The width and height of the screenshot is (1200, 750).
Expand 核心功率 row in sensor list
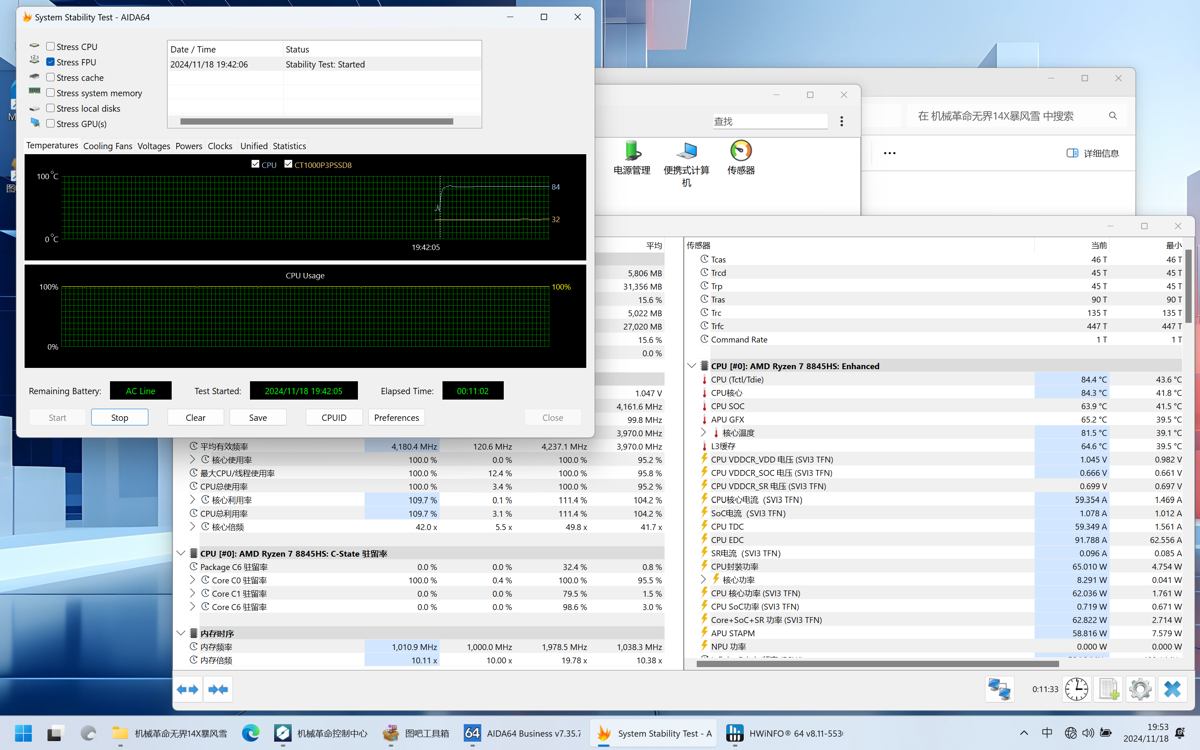point(704,580)
